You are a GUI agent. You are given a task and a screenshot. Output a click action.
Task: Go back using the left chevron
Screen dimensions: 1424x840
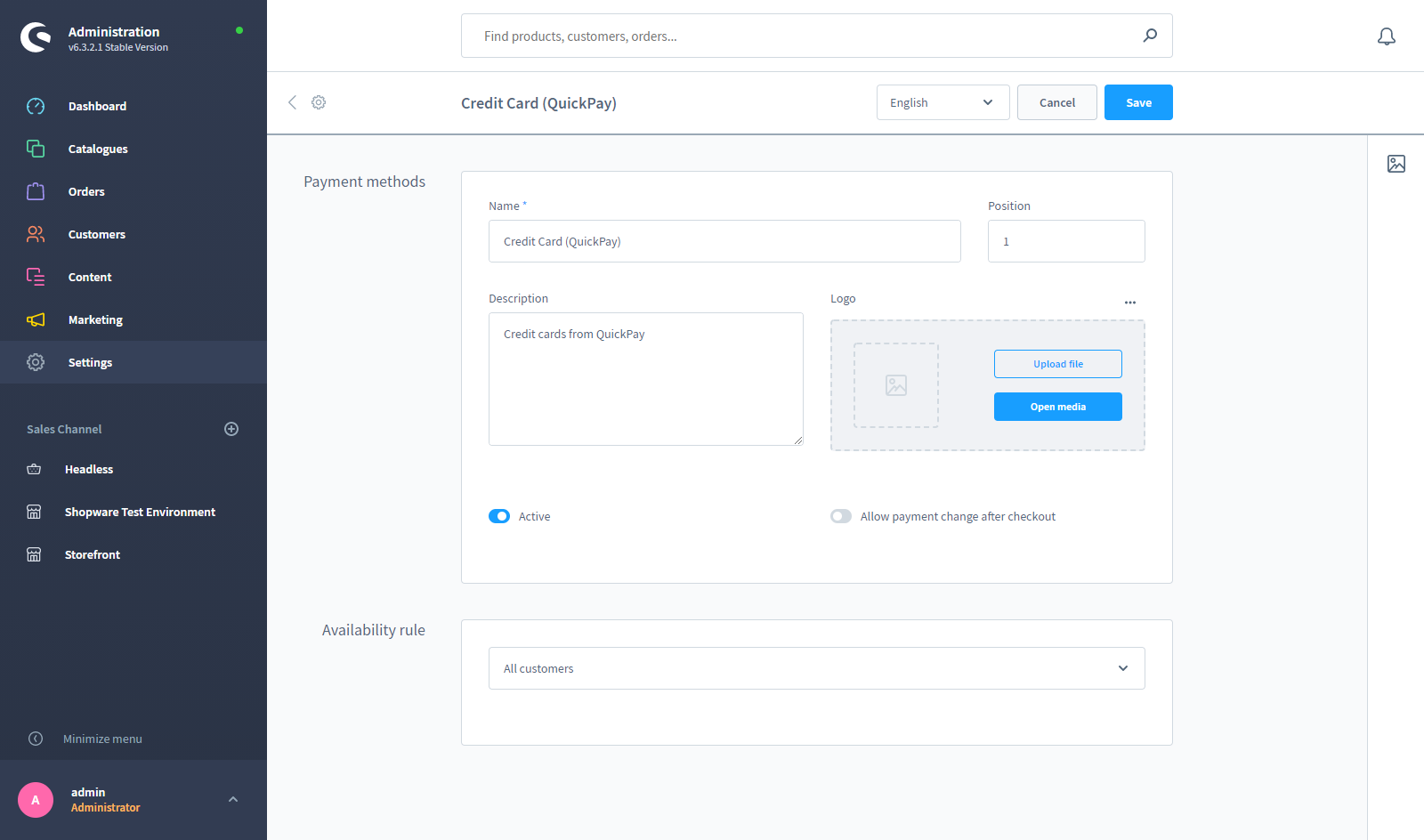292,102
